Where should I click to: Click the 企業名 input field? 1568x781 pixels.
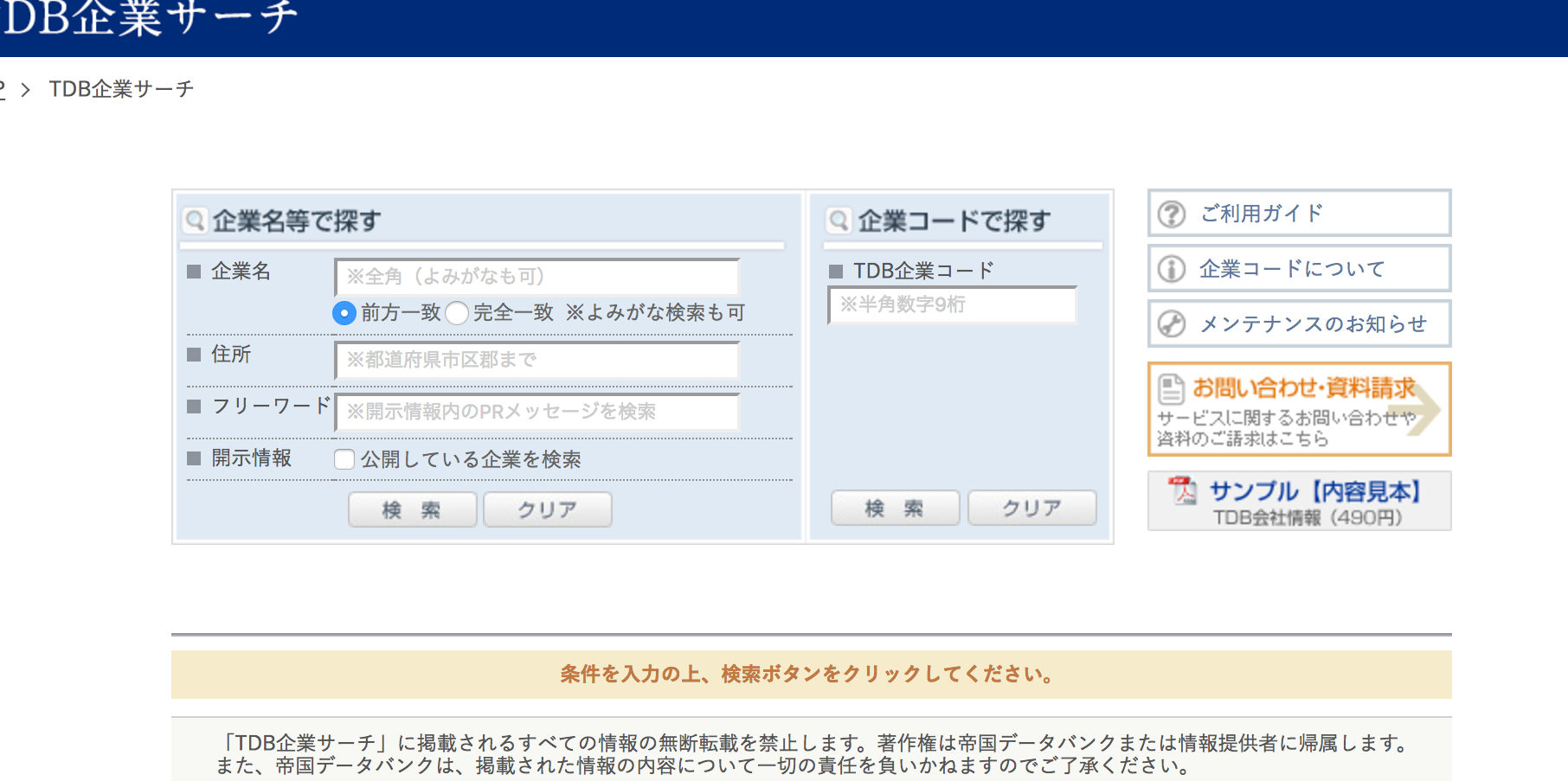pyautogui.click(x=537, y=276)
